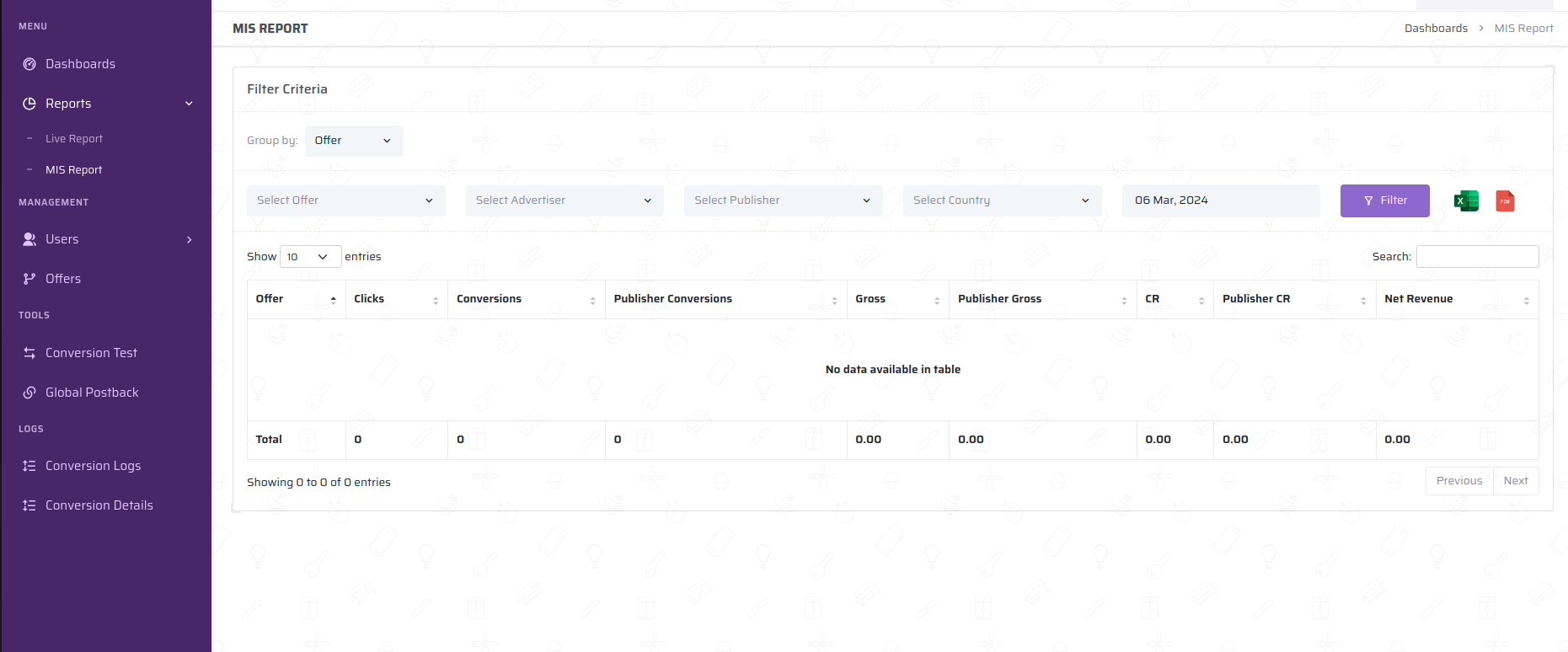Go to Dashboards via breadcrumb link
This screenshot has width=1568, height=652.
[1436, 29]
